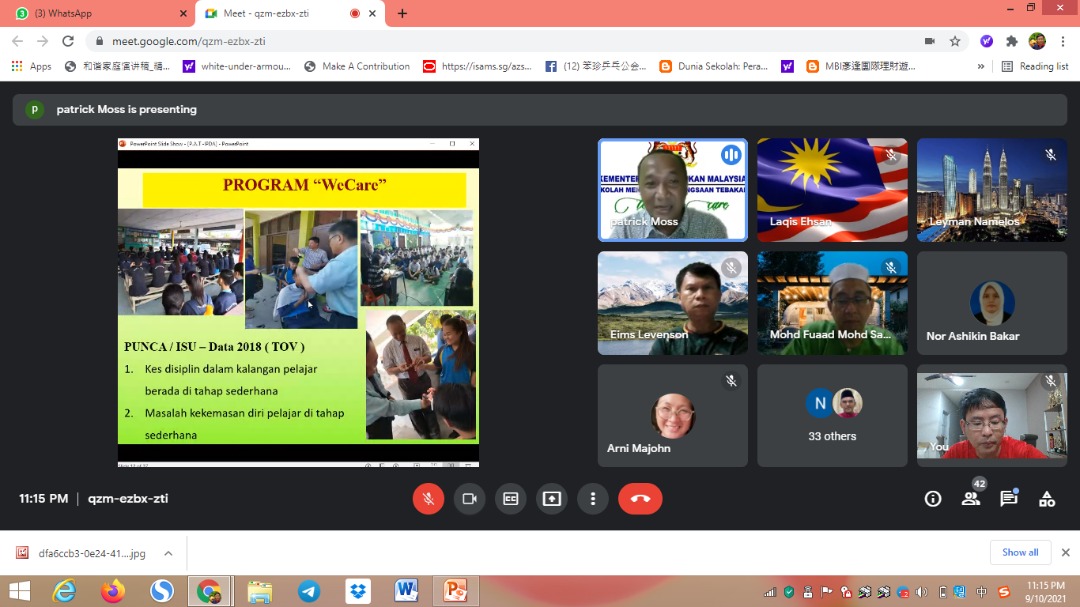Click Present now screen share button
The height and width of the screenshot is (607, 1080).
(x=552, y=499)
